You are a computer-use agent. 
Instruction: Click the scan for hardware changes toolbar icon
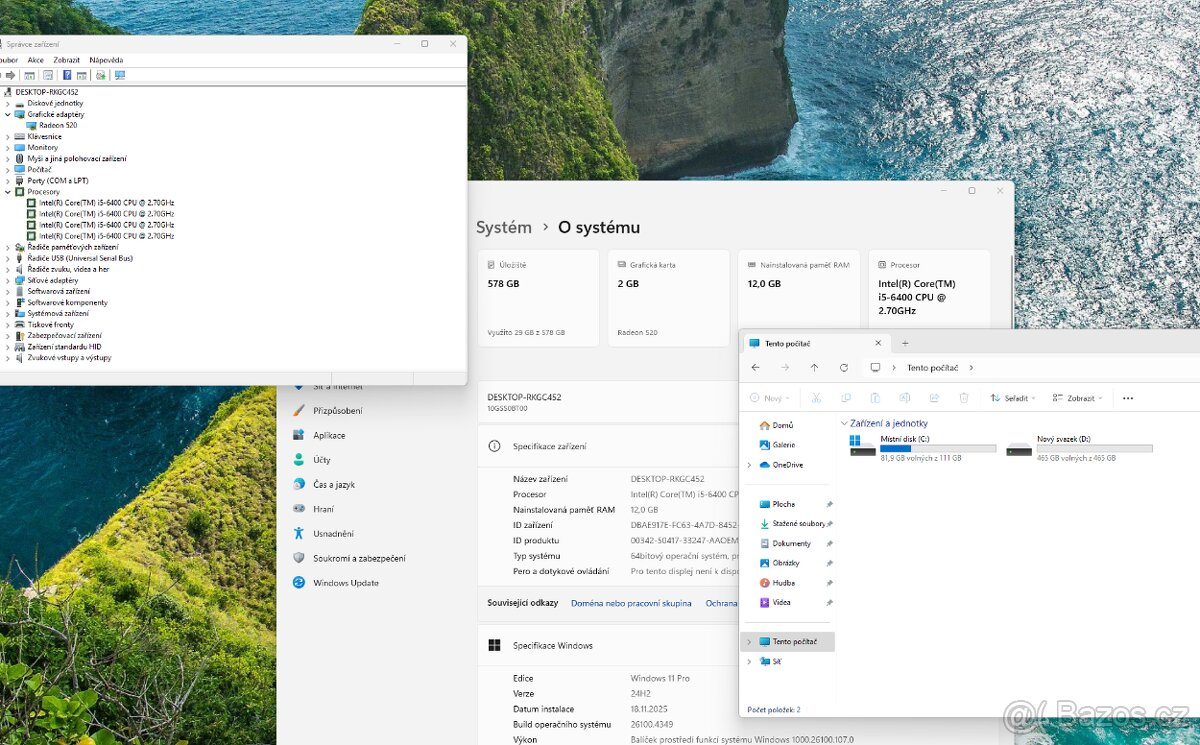120,75
